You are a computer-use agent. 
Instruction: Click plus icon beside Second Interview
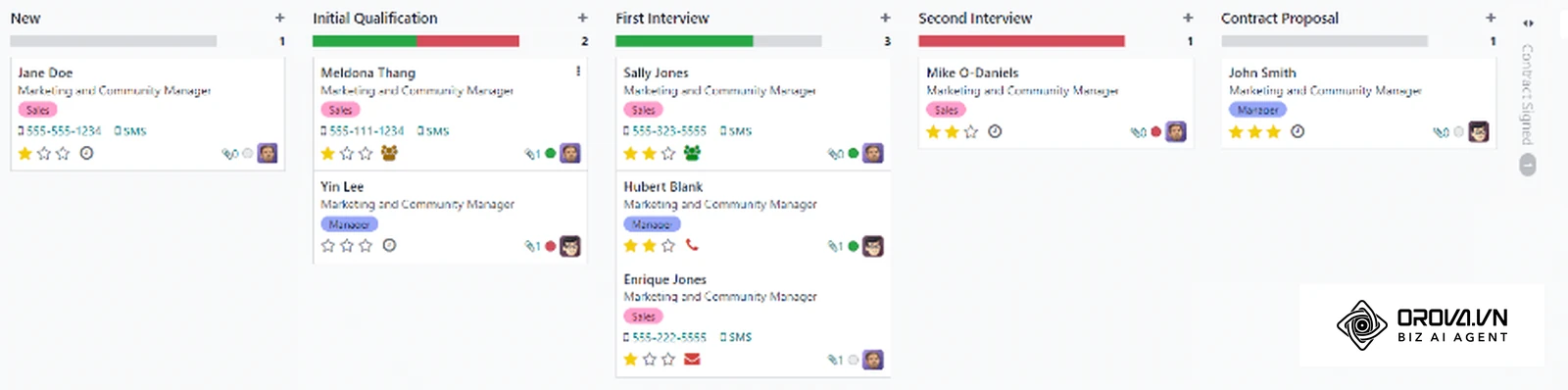pyautogui.click(x=1188, y=18)
